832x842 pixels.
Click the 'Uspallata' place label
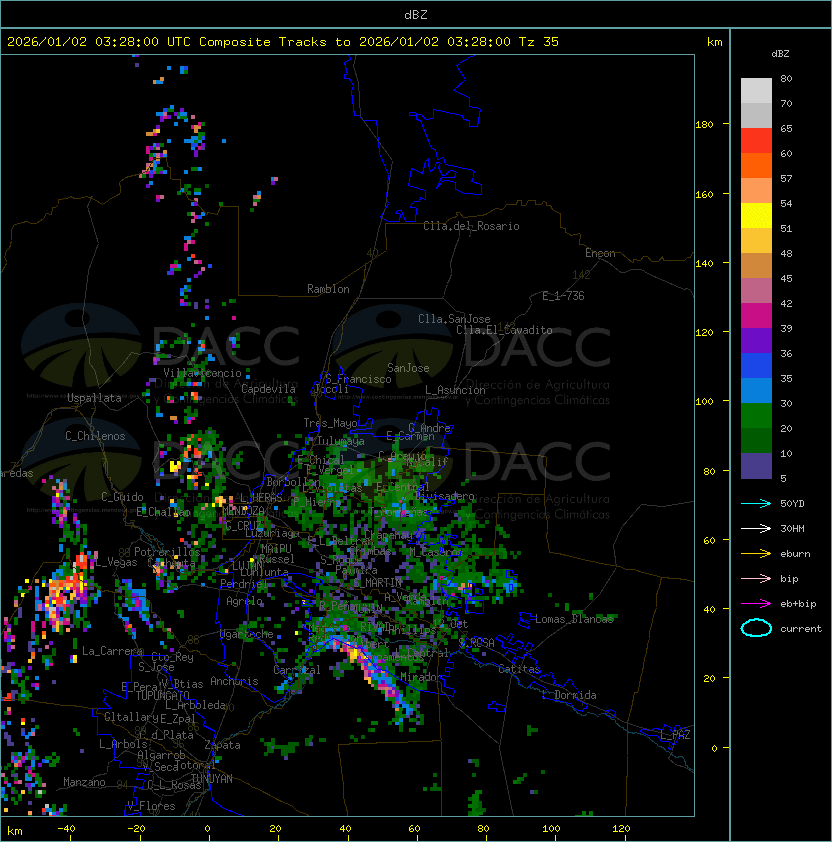(94, 398)
